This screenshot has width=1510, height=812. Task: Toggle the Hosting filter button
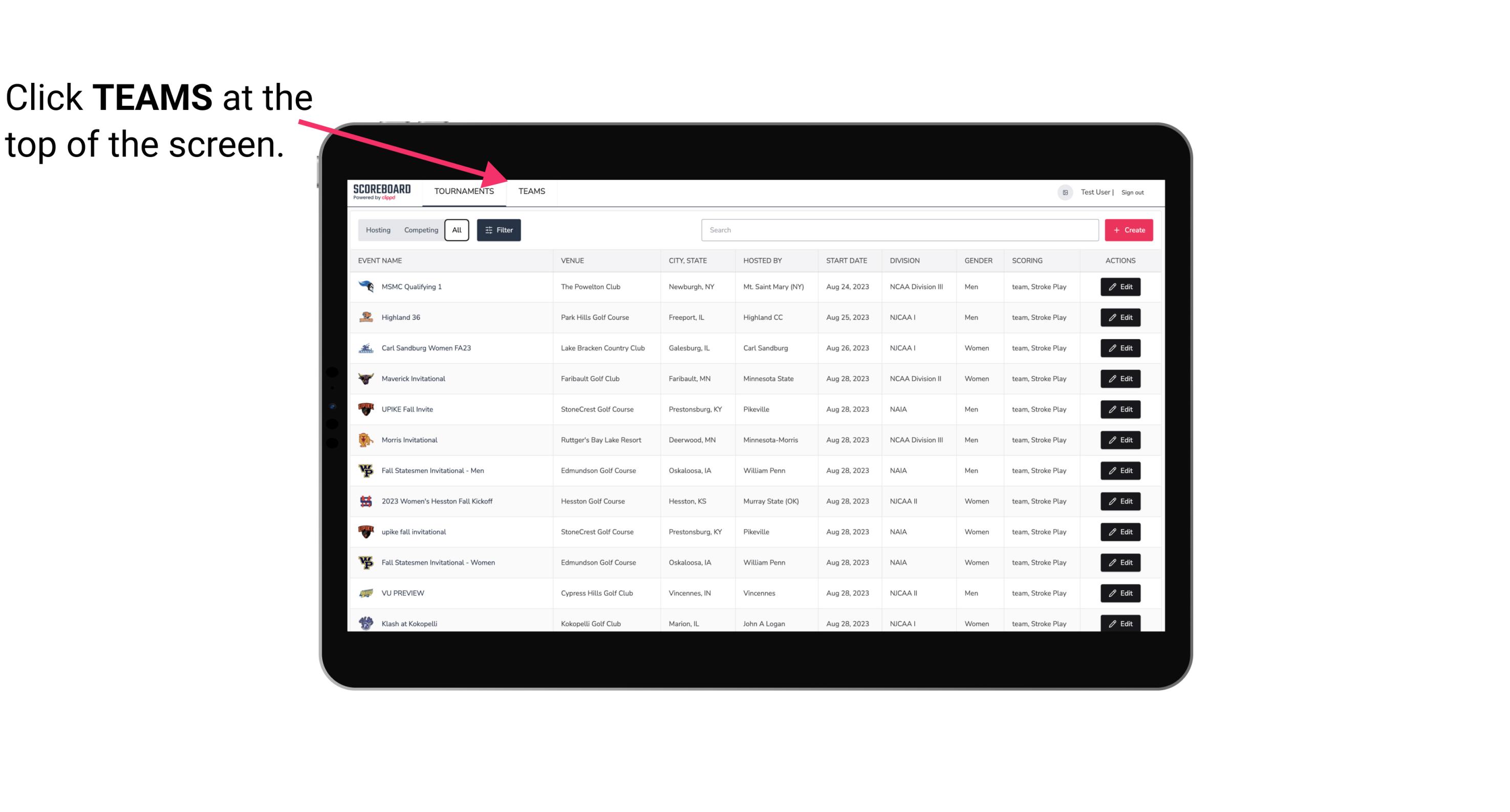pyautogui.click(x=377, y=230)
